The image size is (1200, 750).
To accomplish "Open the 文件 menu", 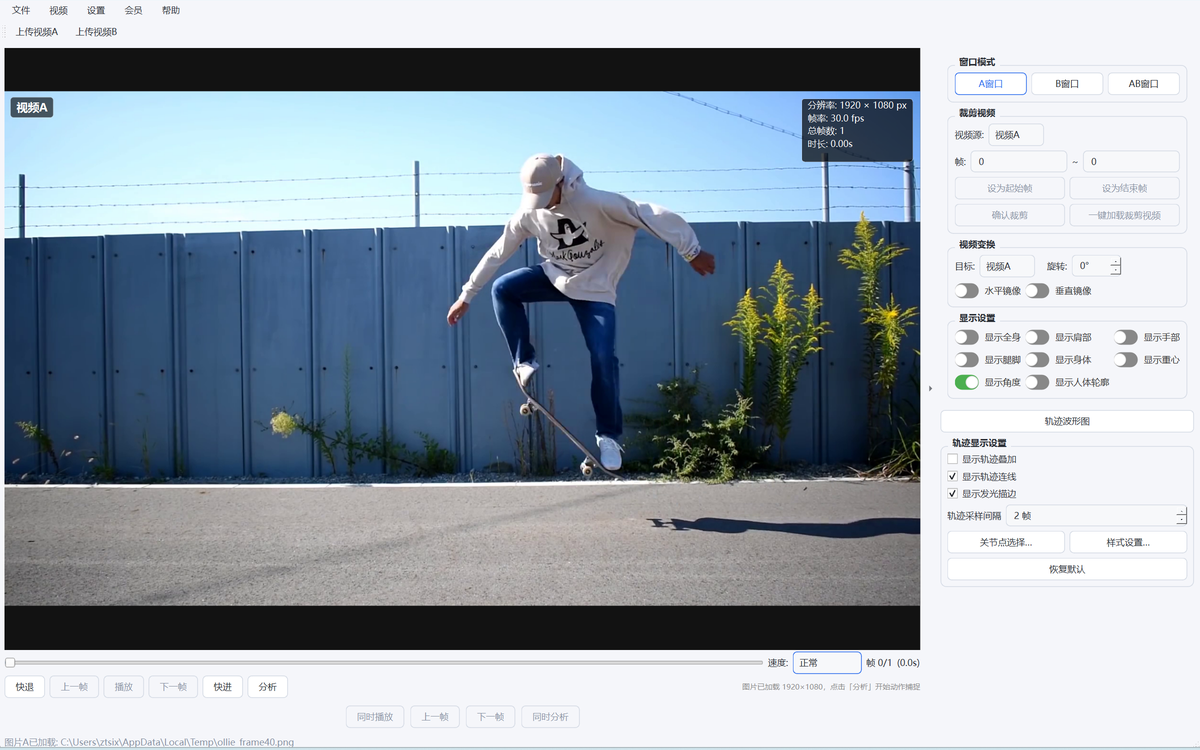I will 21,10.
